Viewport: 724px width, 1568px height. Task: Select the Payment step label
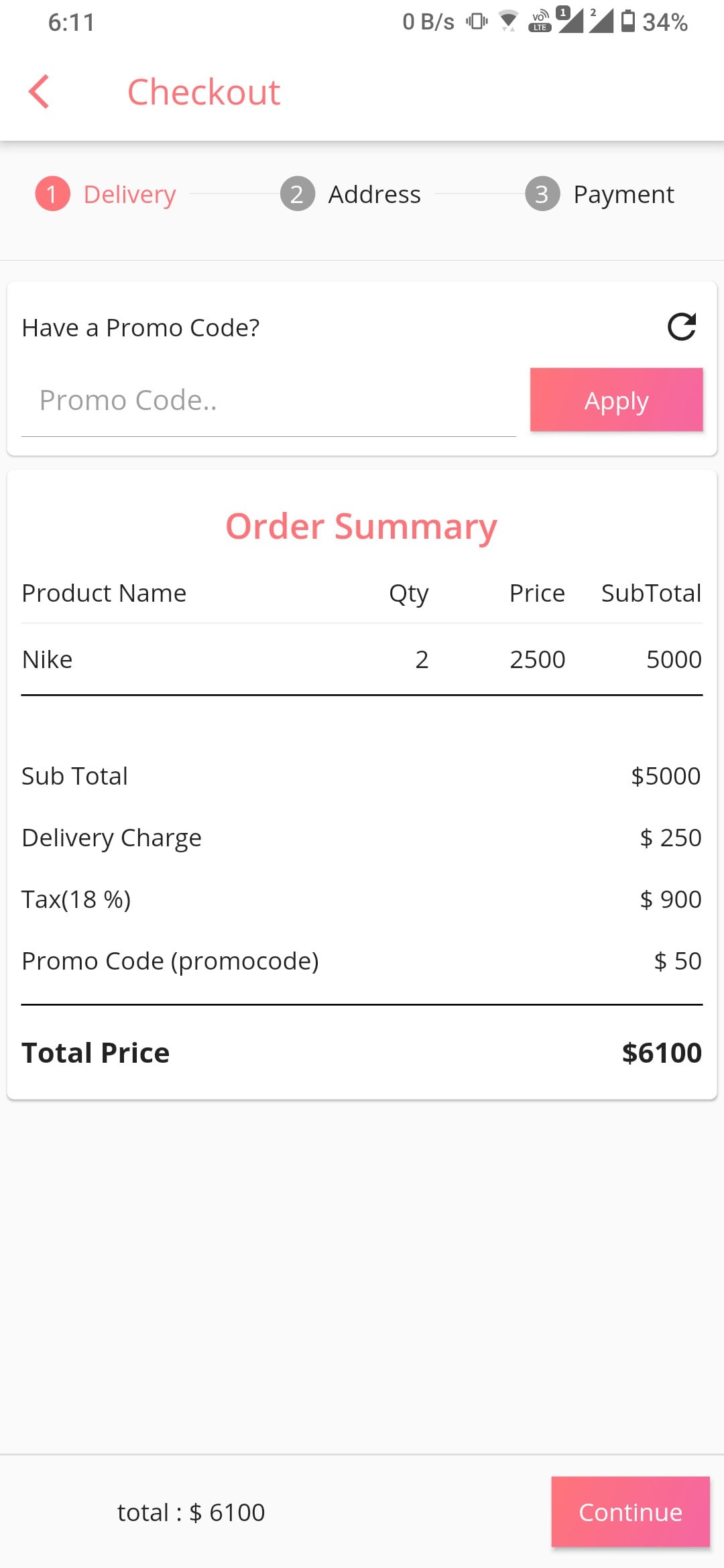tap(623, 194)
